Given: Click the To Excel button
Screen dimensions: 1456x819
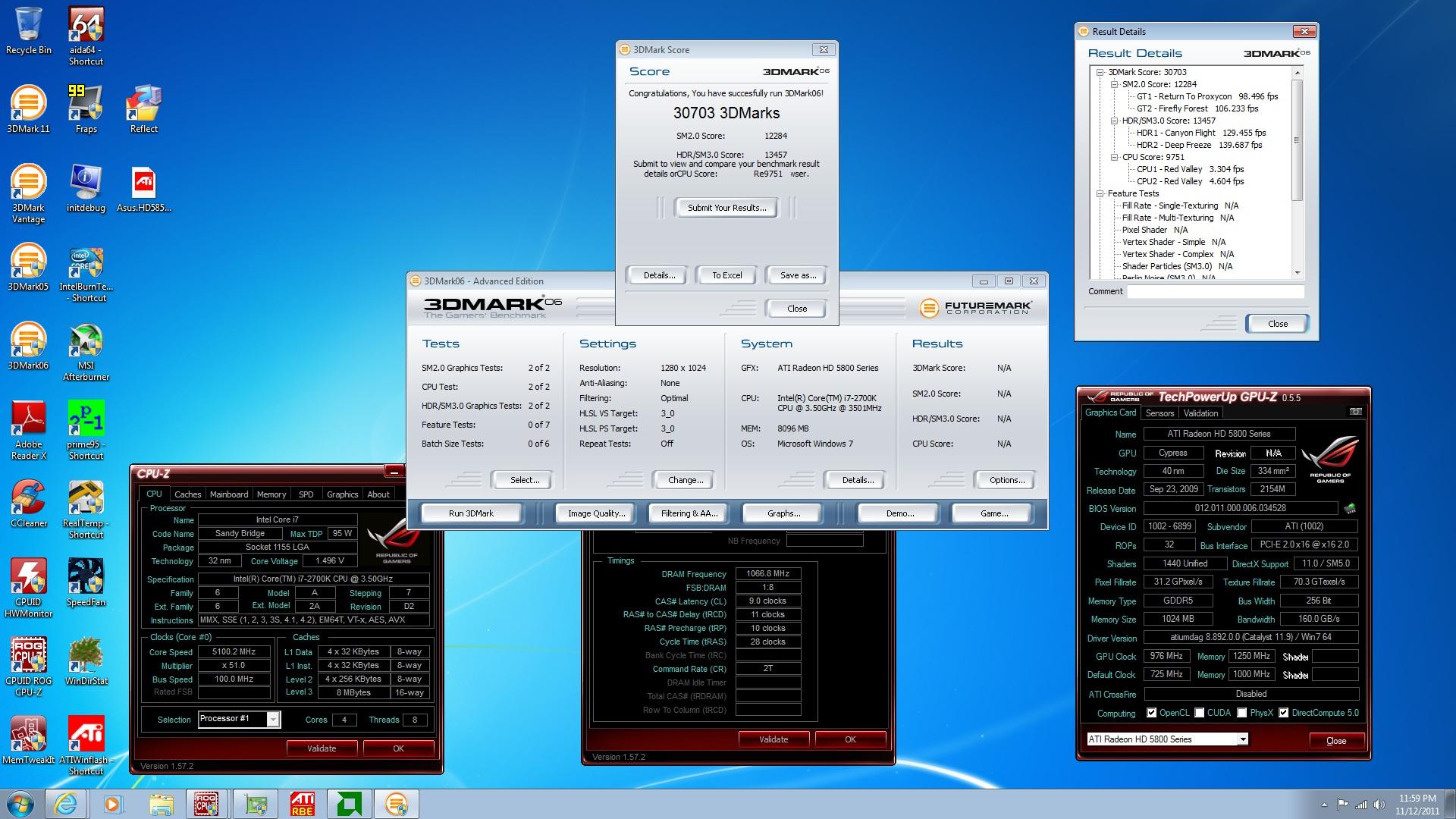Looking at the screenshot, I should [x=726, y=275].
